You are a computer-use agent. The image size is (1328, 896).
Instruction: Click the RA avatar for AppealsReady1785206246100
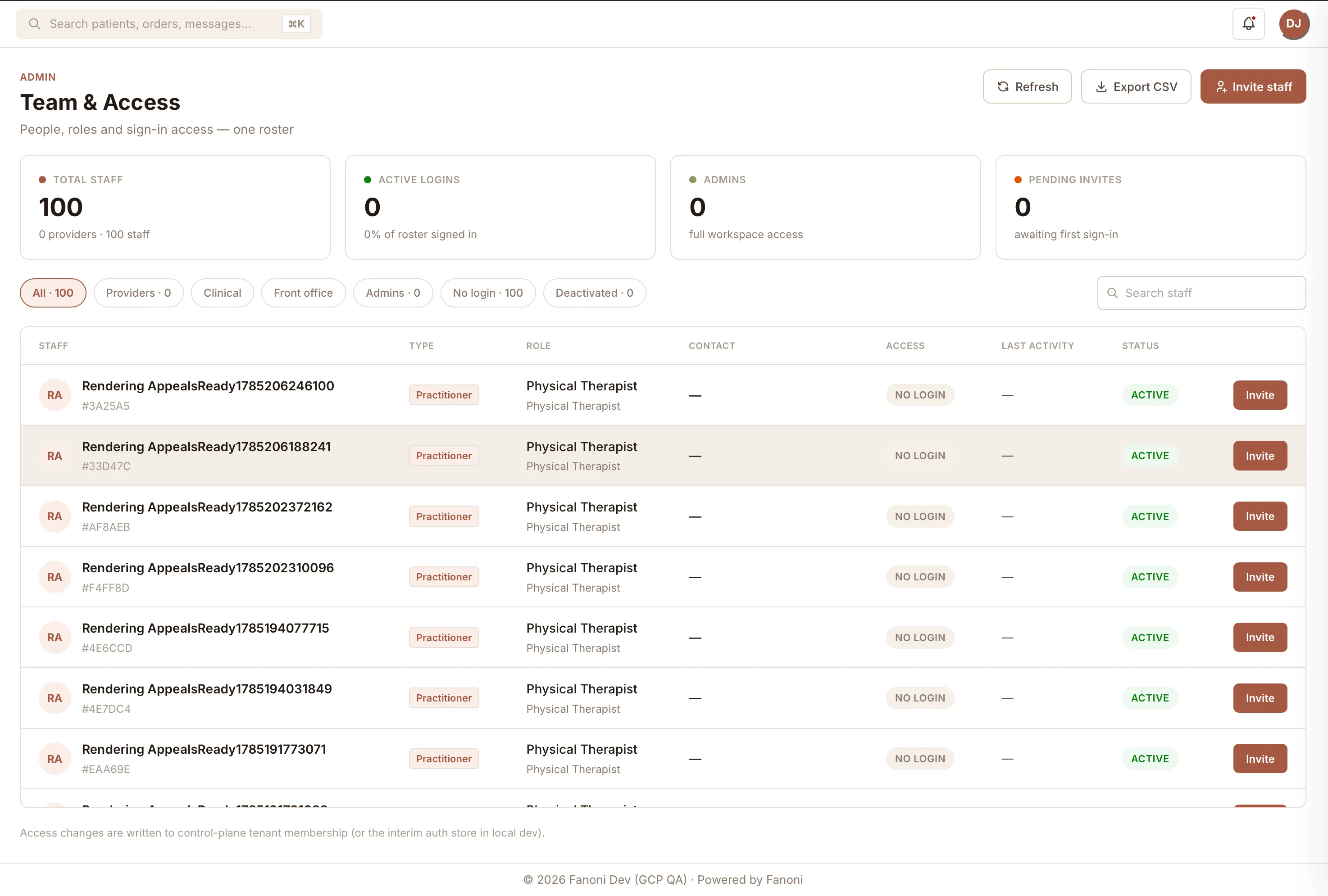click(55, 395)
